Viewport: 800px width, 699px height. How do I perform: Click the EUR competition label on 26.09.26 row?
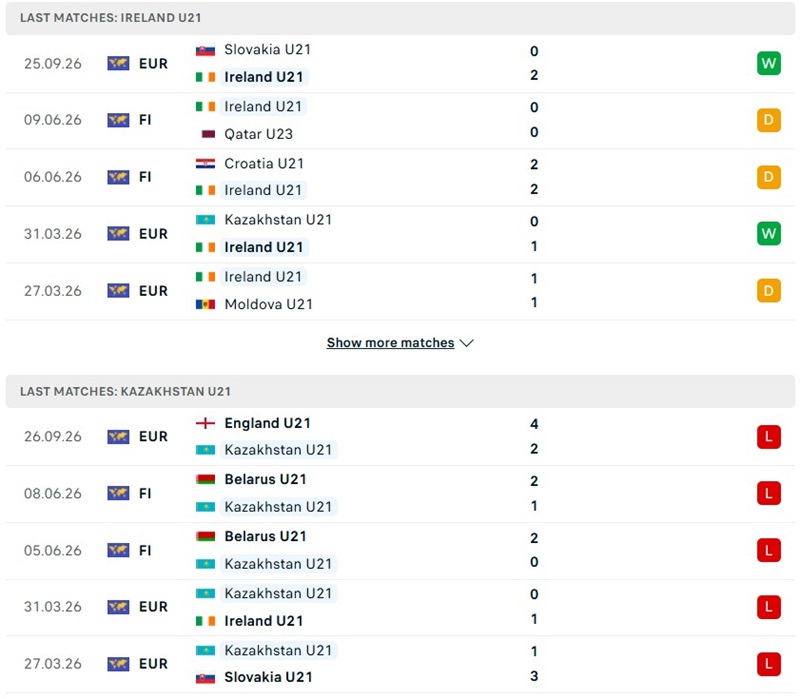pyautogui.click(x=153, y=437)
